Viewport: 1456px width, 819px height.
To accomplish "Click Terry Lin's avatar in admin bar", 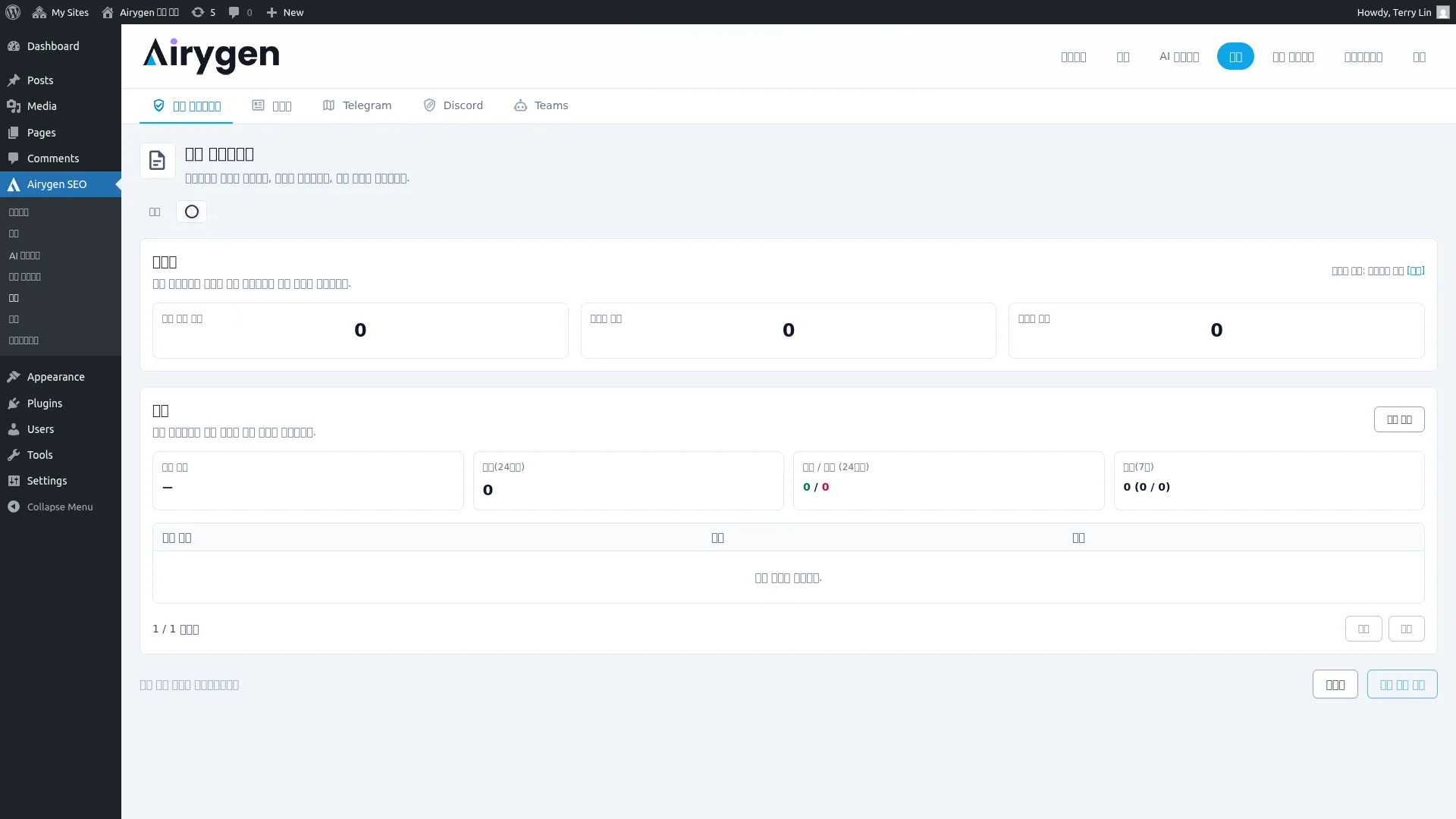I will (x=1442, y=12).
